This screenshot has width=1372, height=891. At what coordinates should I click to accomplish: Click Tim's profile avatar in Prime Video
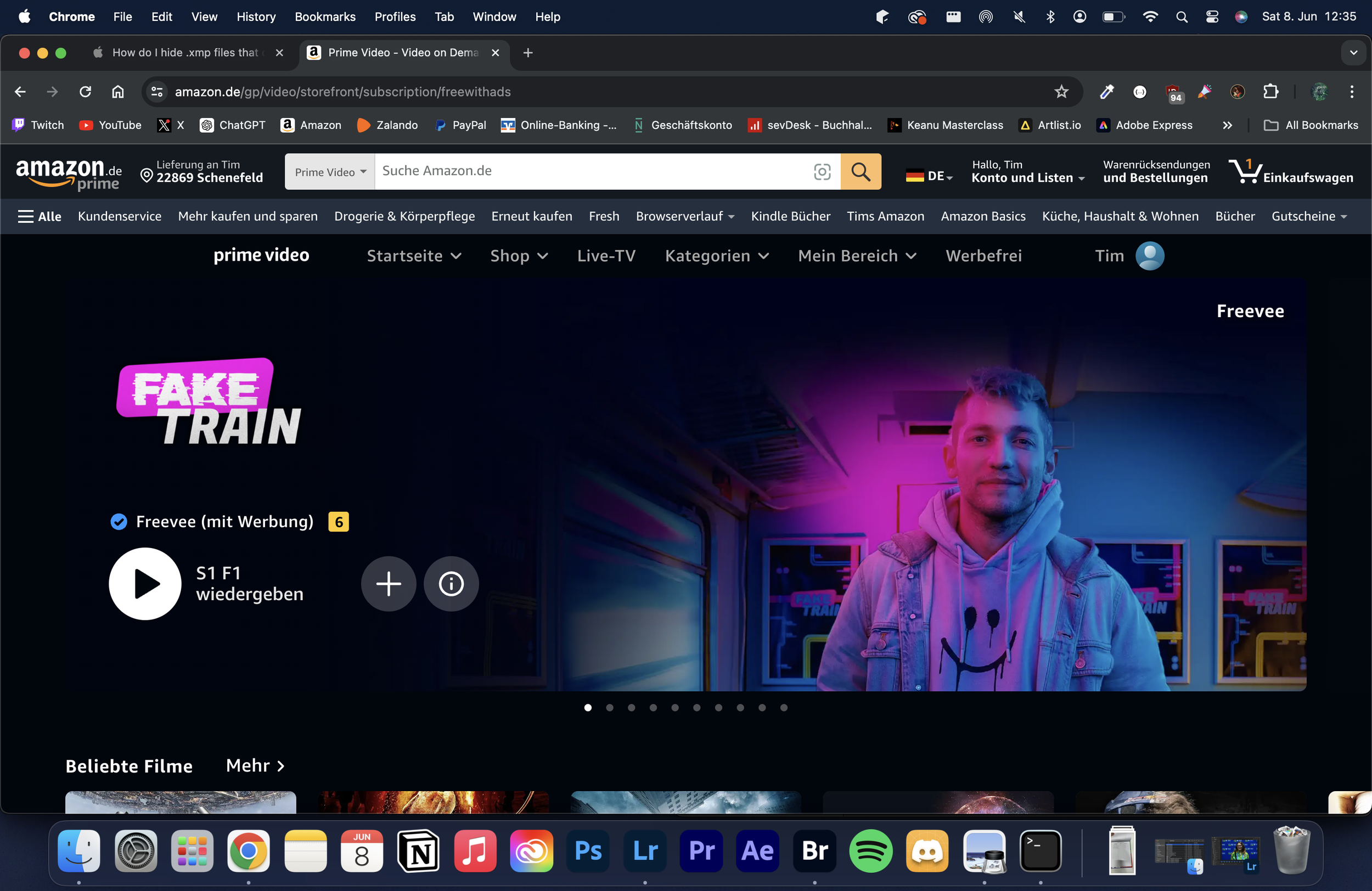[1150, 255]
